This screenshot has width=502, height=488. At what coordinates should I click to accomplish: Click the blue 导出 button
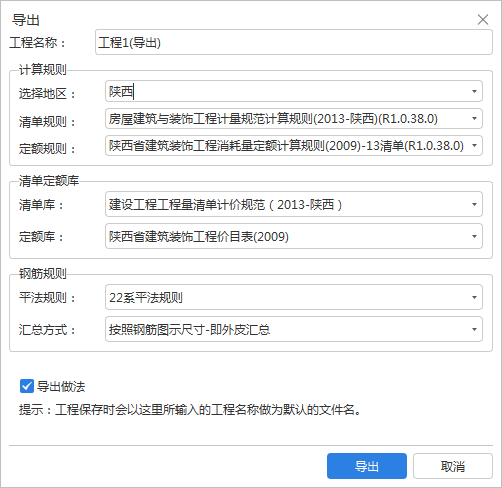367,466
